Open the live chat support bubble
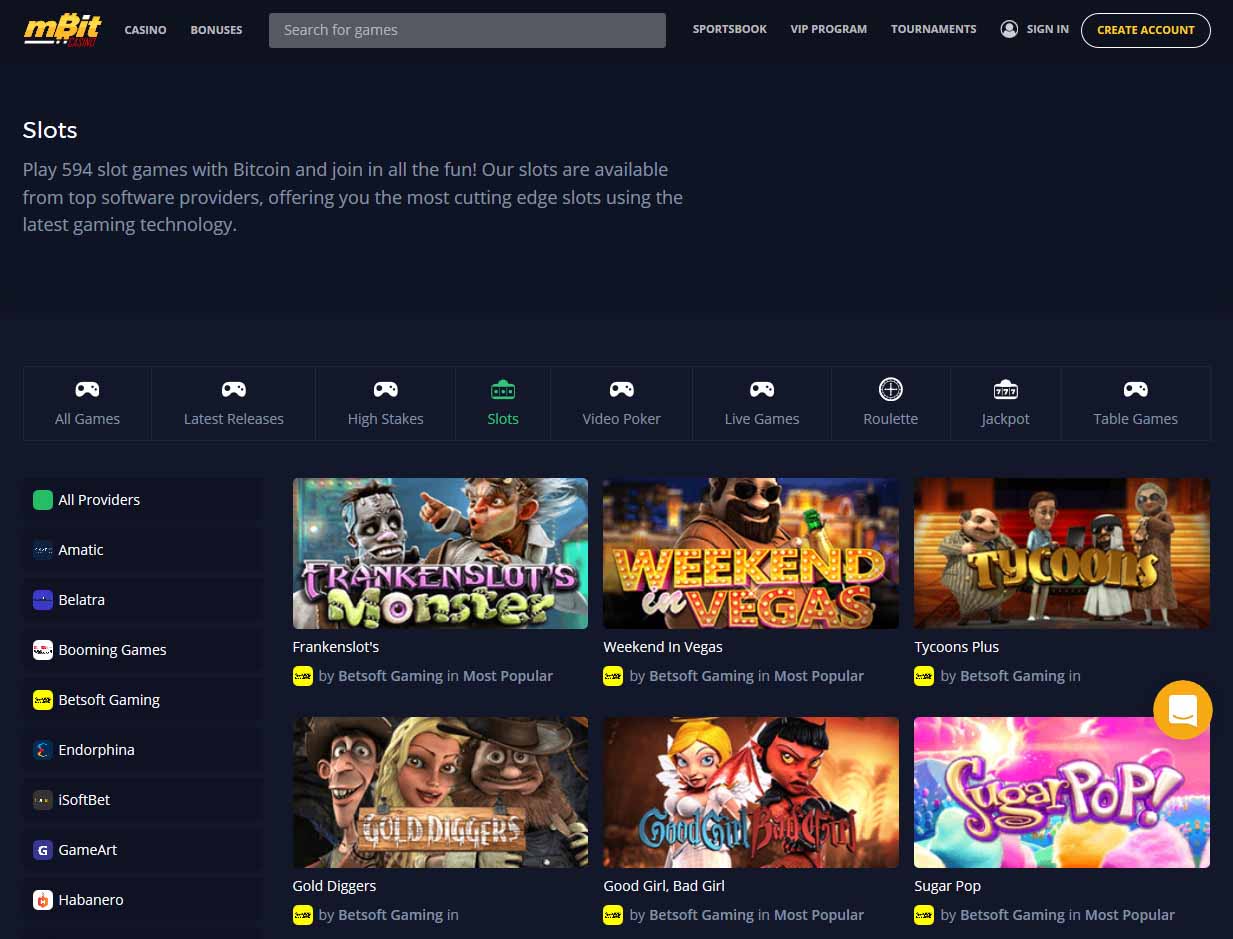The height and width of the screenshot is (939, 1233). click(1182, 710)
